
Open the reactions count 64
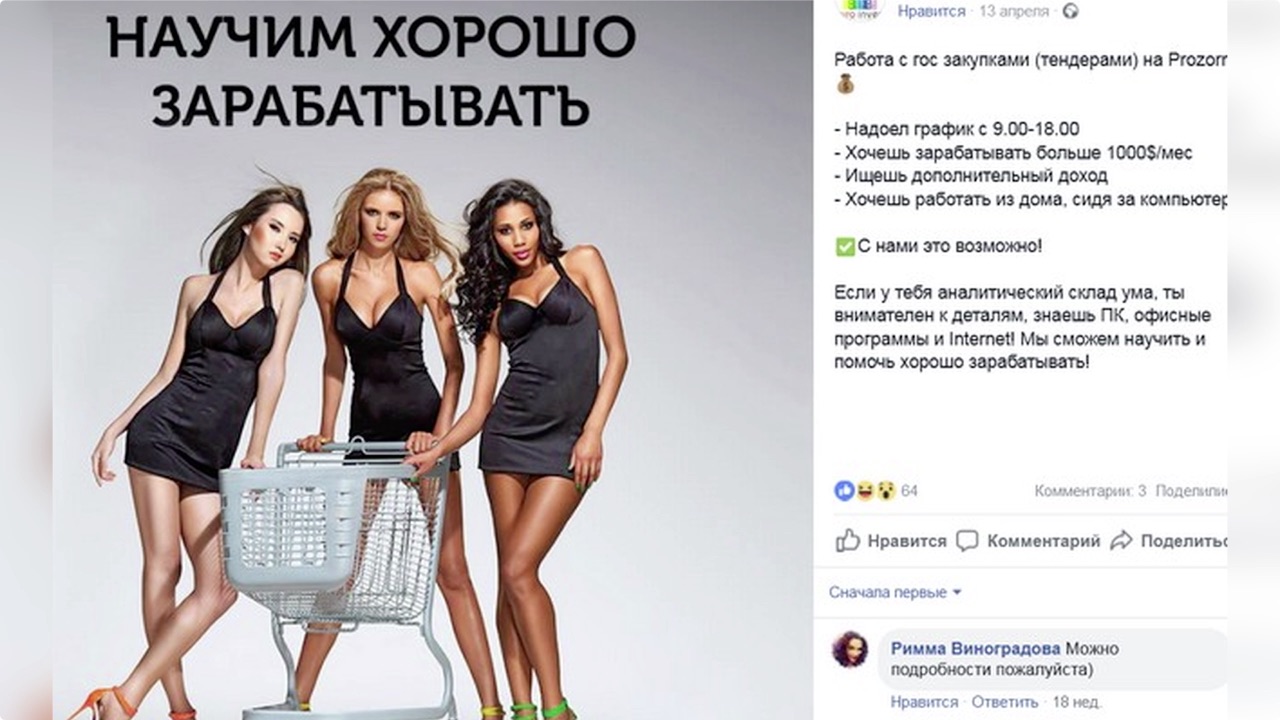pyautogui.click(x=909, y=491)
